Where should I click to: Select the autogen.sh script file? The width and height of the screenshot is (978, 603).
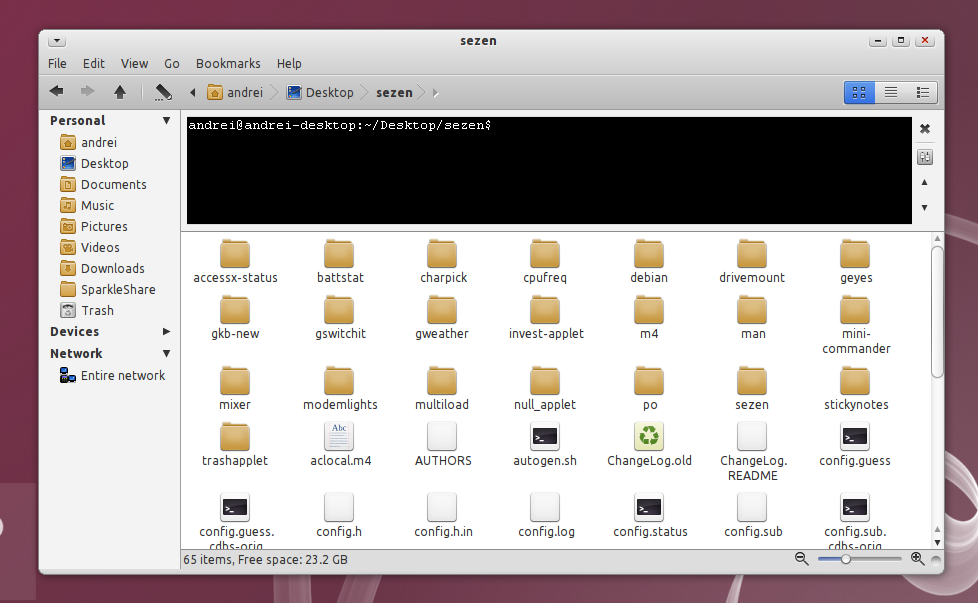pyautogui.click(x=545, y=445)
